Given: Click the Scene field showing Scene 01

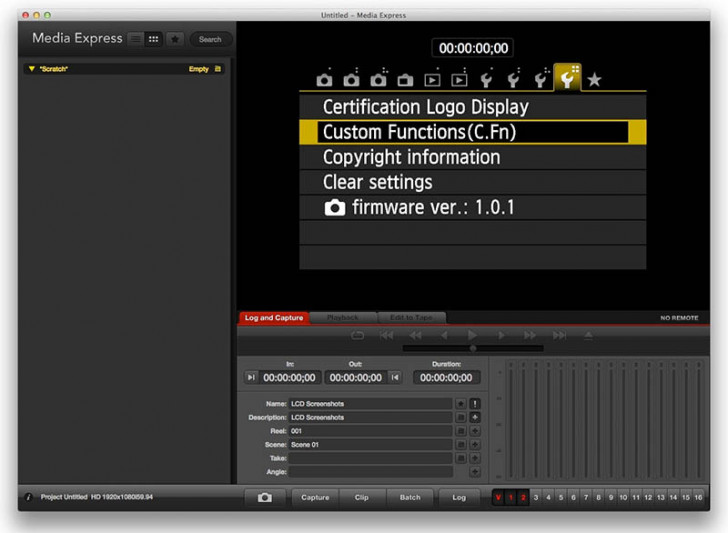Looking at the screenshot, I should (x=370, y=444).
